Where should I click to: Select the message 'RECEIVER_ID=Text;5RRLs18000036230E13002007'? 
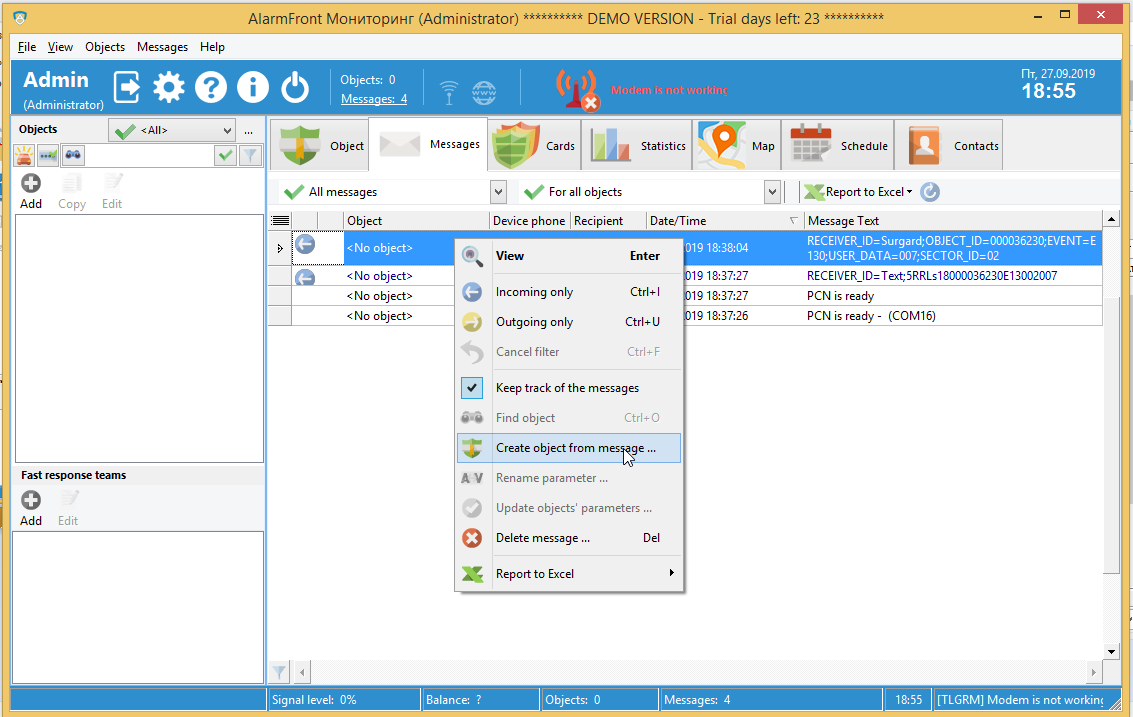pyautogui.click(x=932, y=275)
